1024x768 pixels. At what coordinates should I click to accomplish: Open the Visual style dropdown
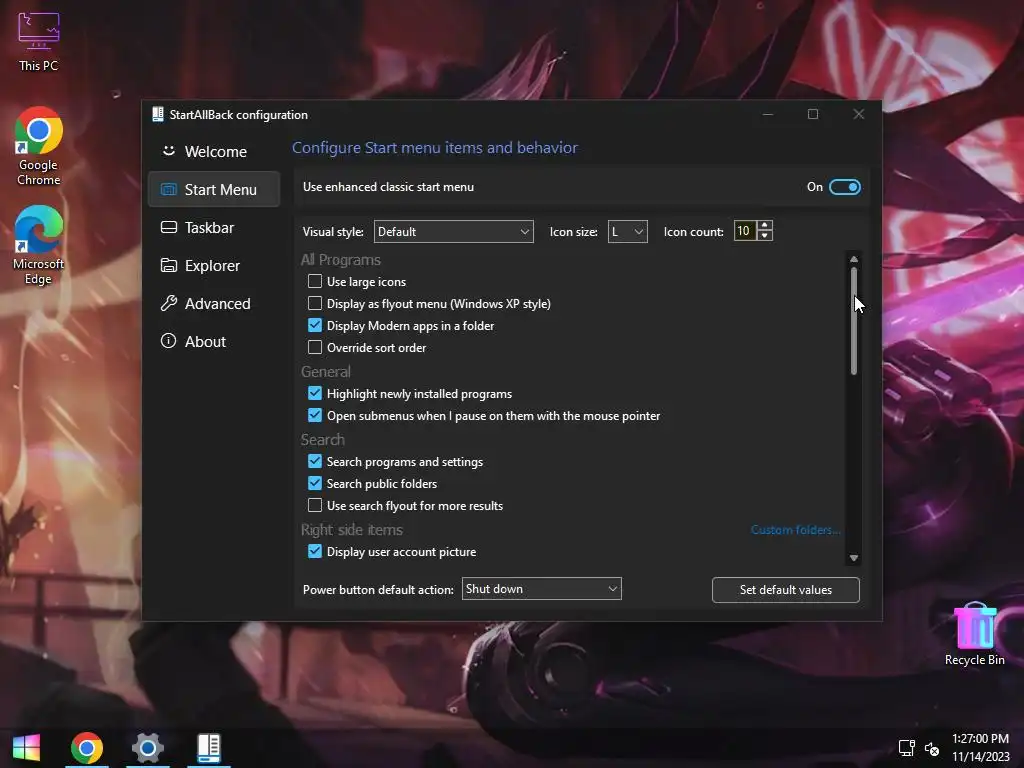pyautogui.click(x=453, y=232)
